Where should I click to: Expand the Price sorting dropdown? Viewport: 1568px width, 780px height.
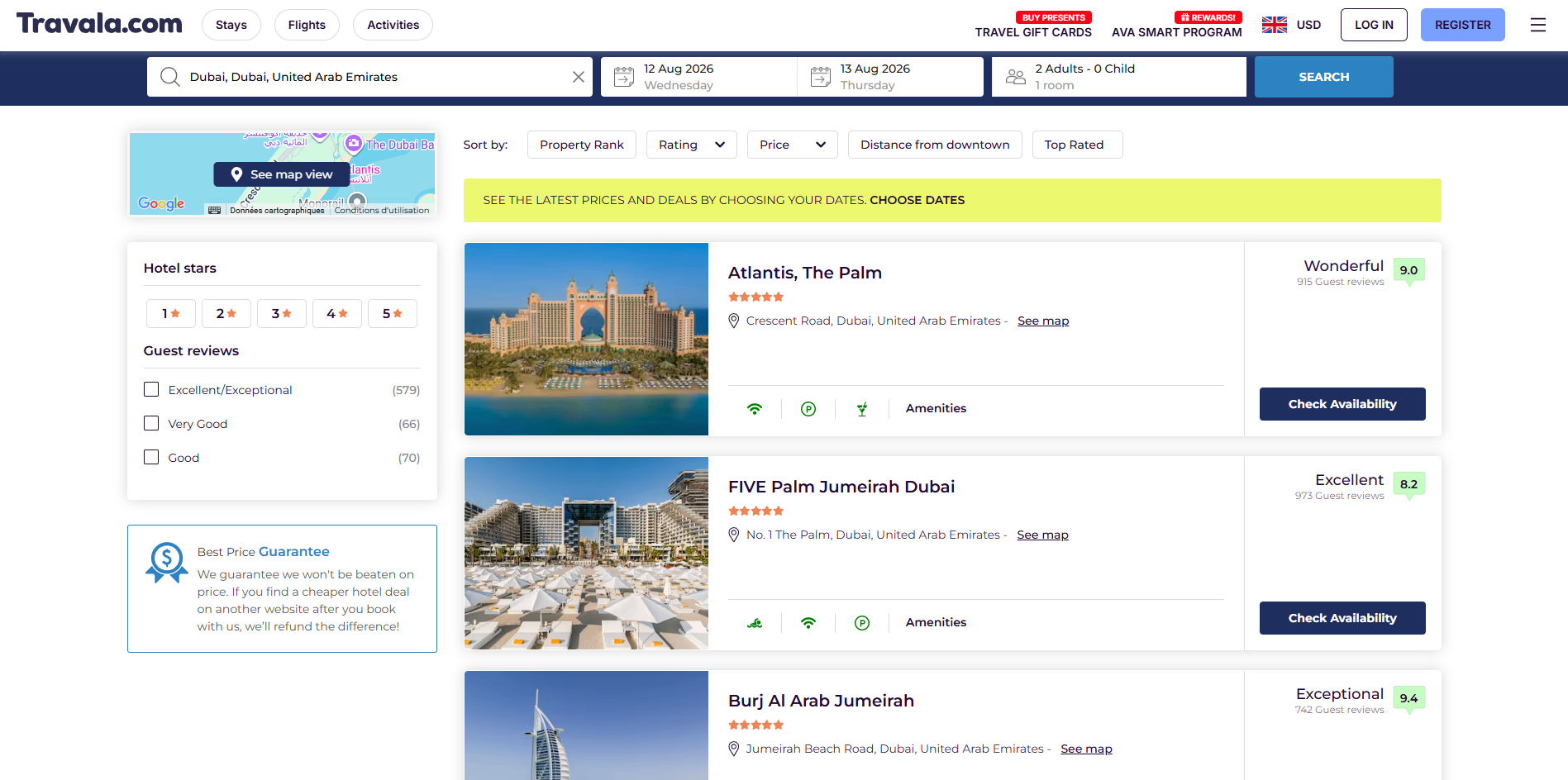(791, 145)
